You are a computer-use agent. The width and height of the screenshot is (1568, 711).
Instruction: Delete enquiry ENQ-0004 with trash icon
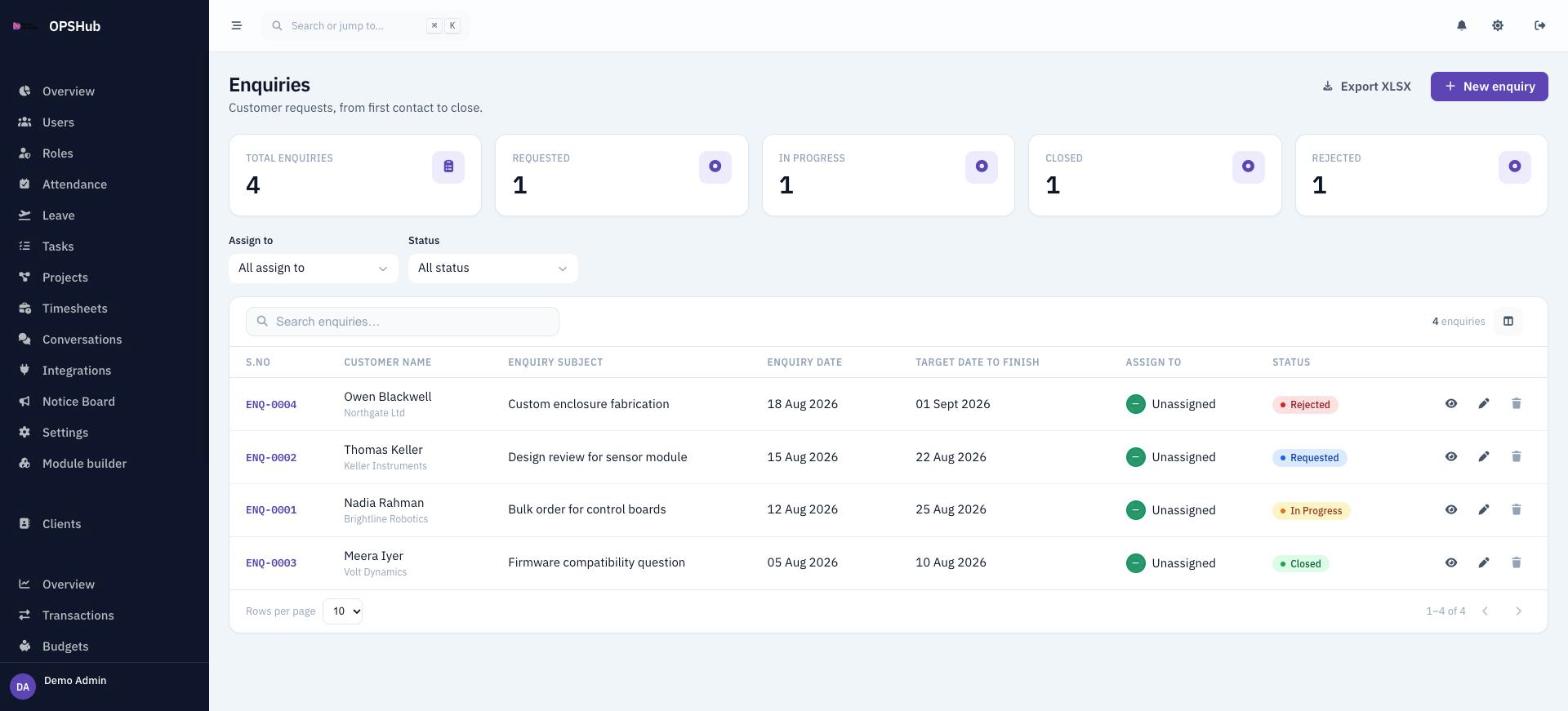pos(1516,404)
